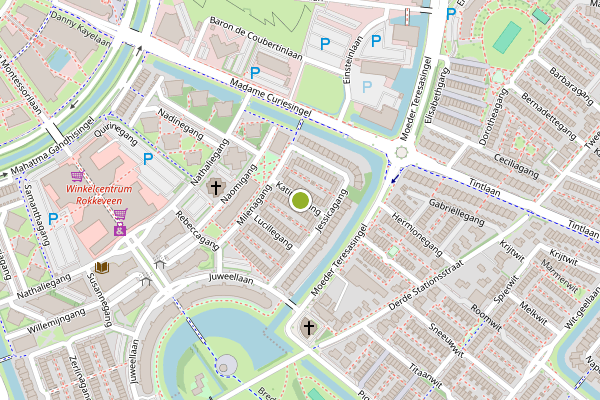Click the Winkelcentrum Rokkeveen label
The width and height of the screenshot is (600, 400).
[99, 194]
